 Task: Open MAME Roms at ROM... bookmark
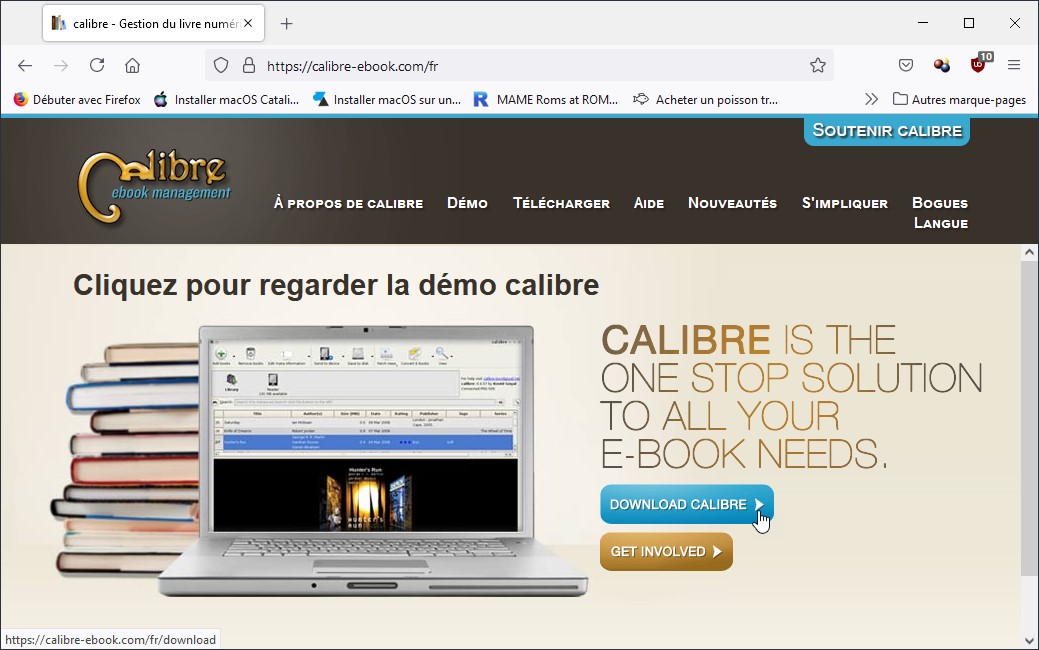click(x=546, y=100)
